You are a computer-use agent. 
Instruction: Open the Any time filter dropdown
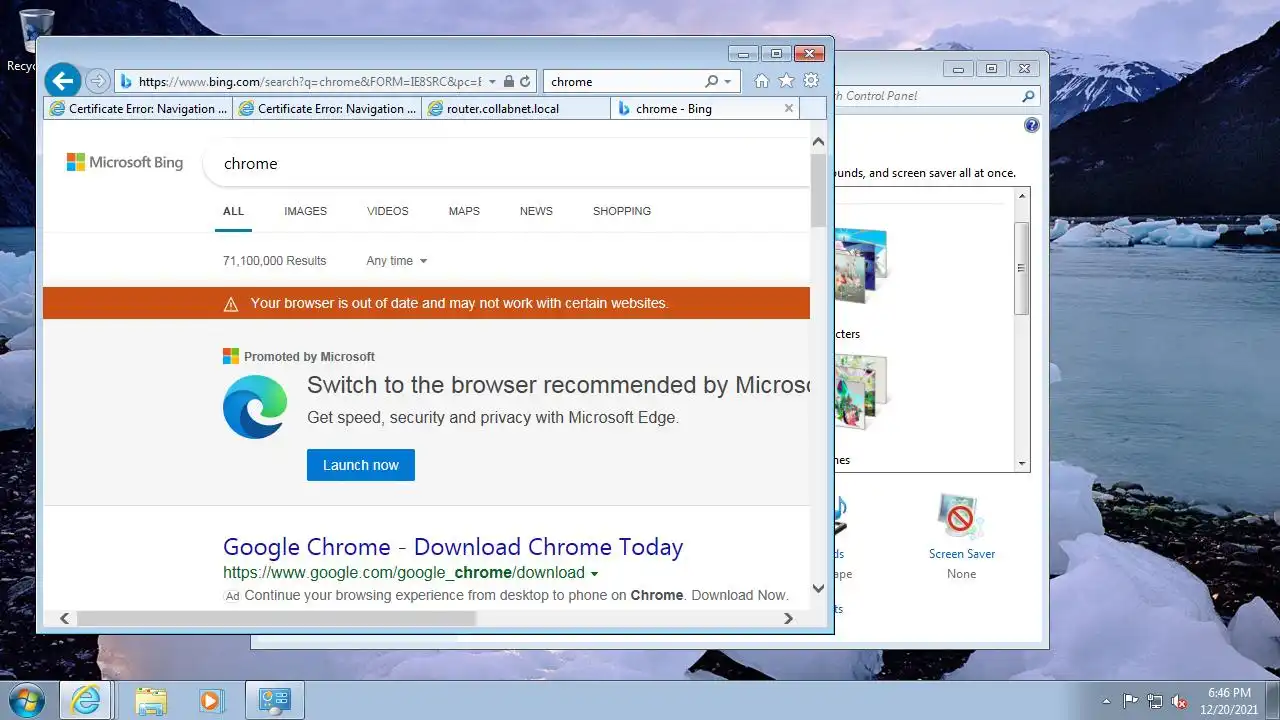click(397, 261)
